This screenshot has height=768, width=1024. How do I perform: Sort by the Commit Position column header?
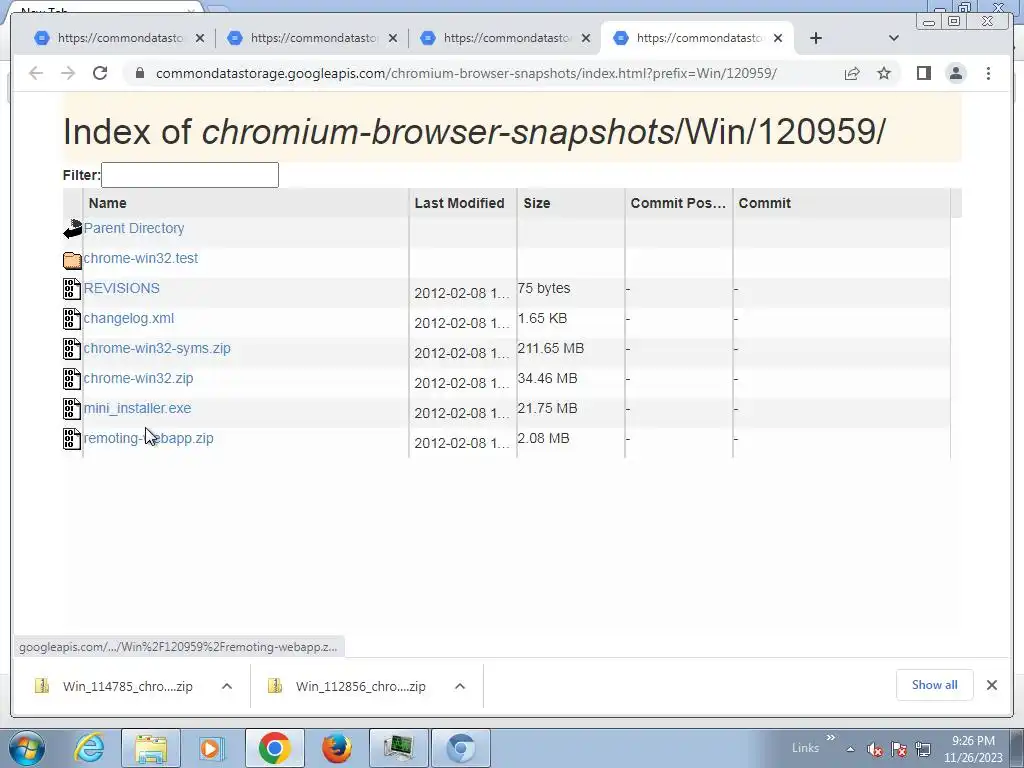(x=679, y=203)
